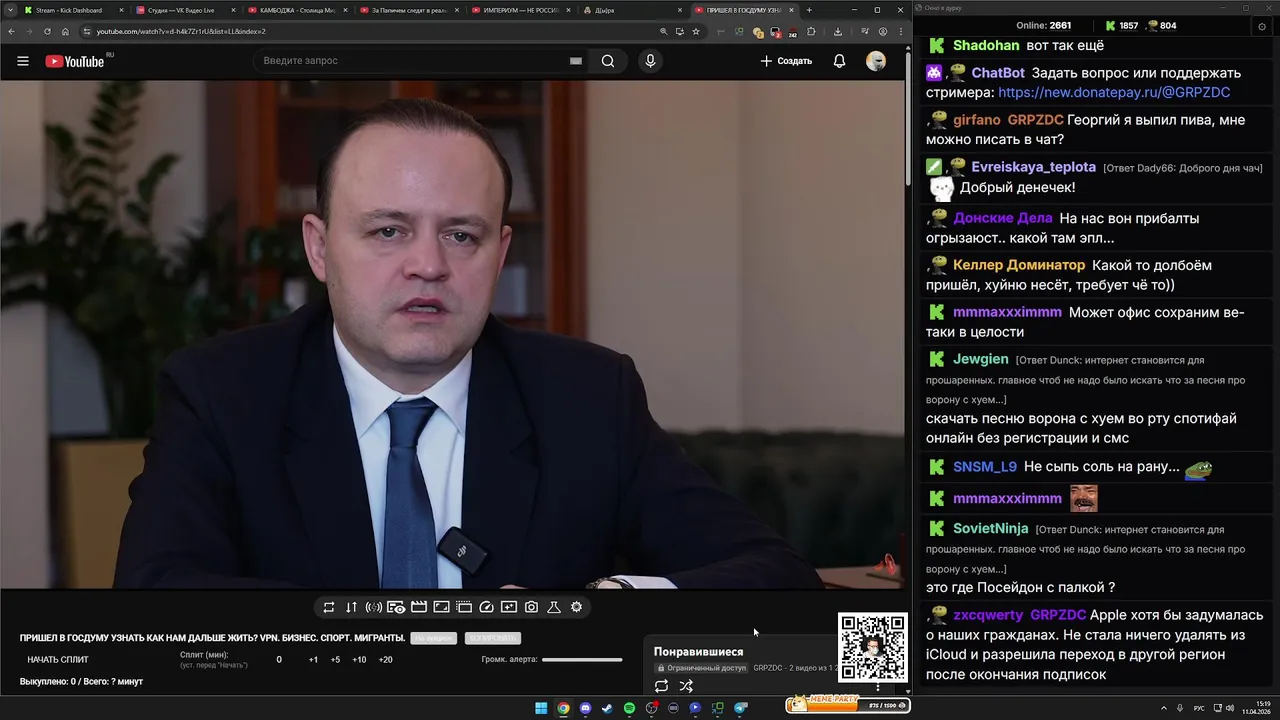
Task: Switch to ИМПЕРИУМ — НЕ РОССИЯ tab
Action: [x=520, y=10]
